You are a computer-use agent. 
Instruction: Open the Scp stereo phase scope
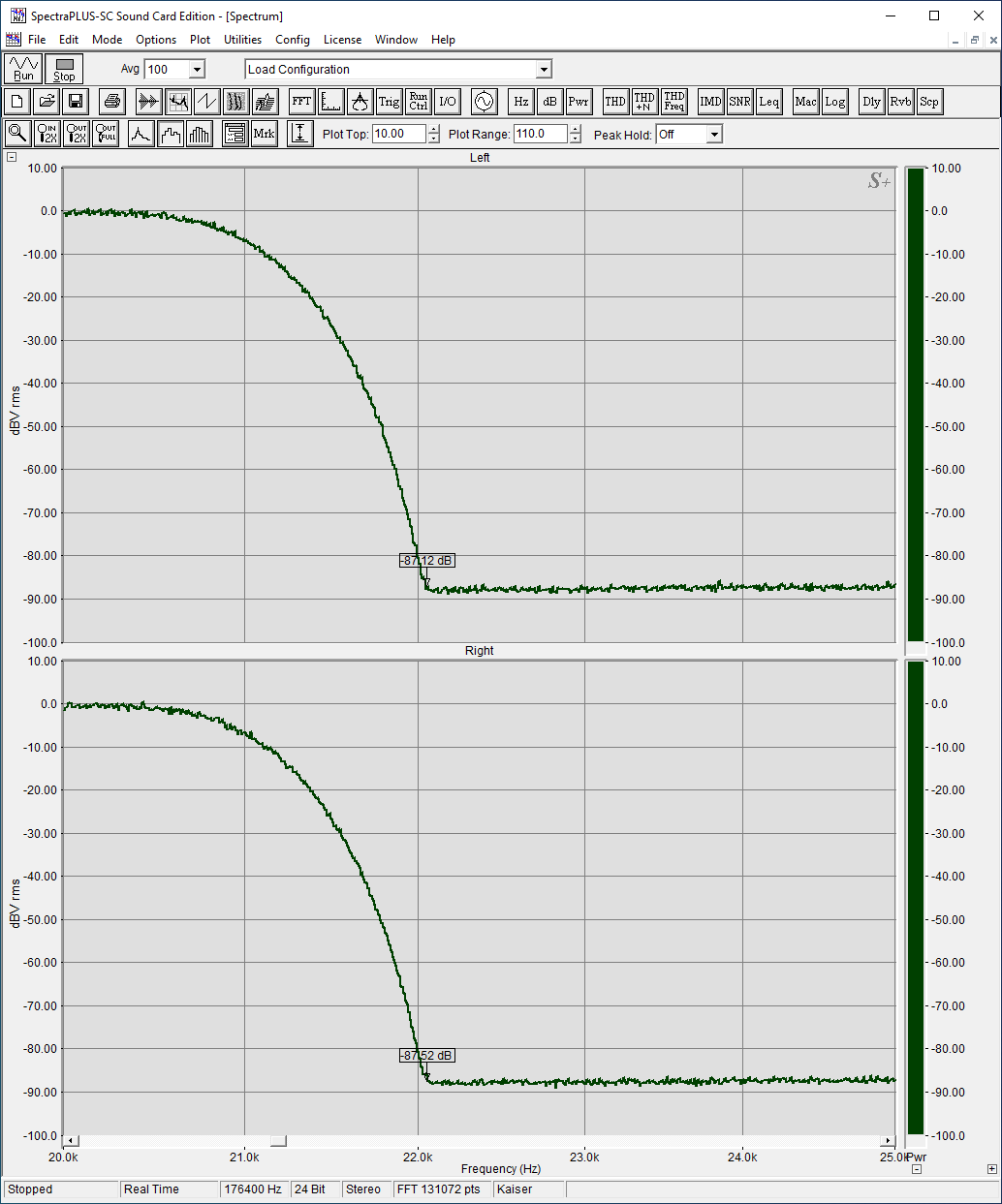click(x=929, y=102)
